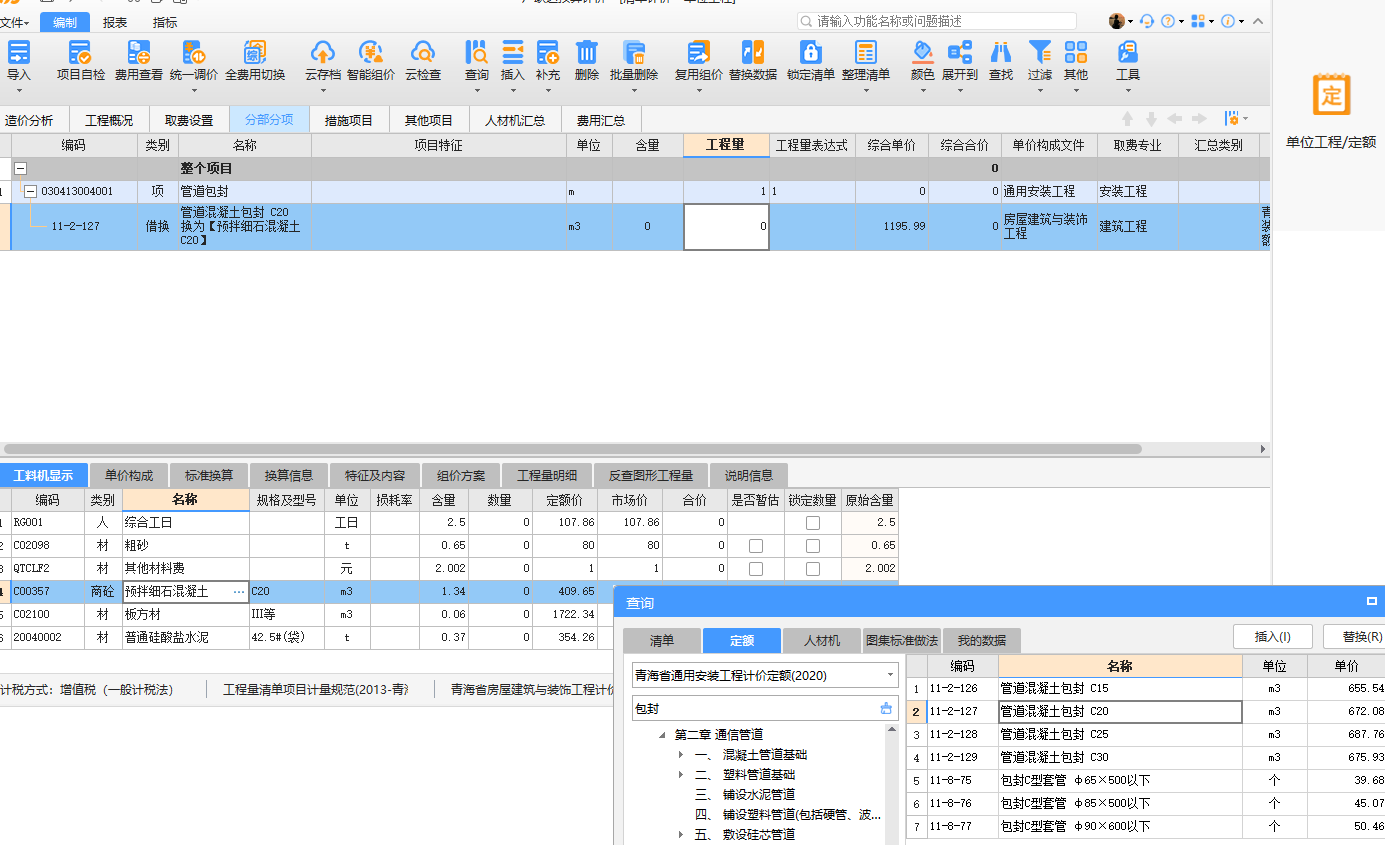Open the 人材机汇总 tab
This screenshot has width=1385, height=845.
pyautogui.click(x=515, y=120)
